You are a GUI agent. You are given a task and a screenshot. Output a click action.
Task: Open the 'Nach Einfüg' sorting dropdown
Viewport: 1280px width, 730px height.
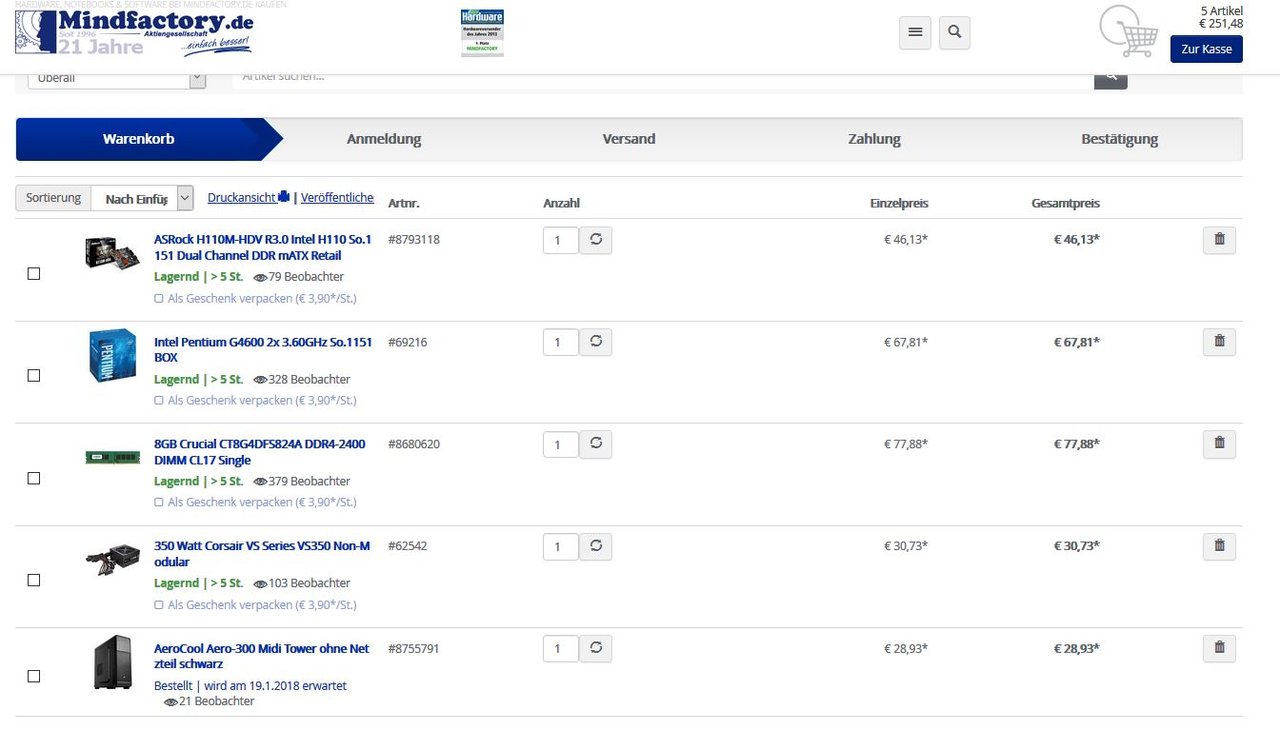coord(142,198)
